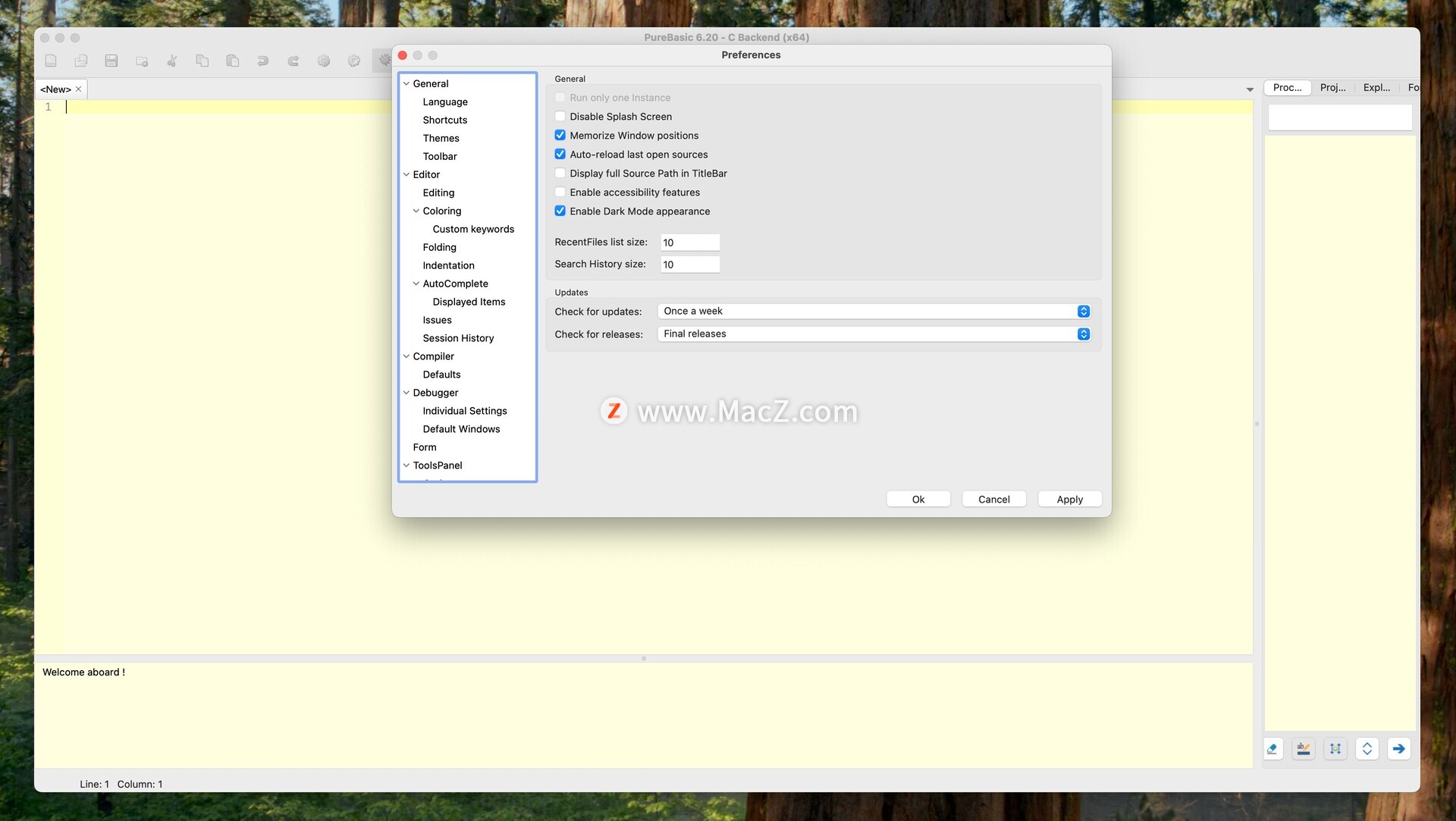Click the Apply button
Image resolution: width=1456 pixels, height=821 pixels.
[1070, 499]
